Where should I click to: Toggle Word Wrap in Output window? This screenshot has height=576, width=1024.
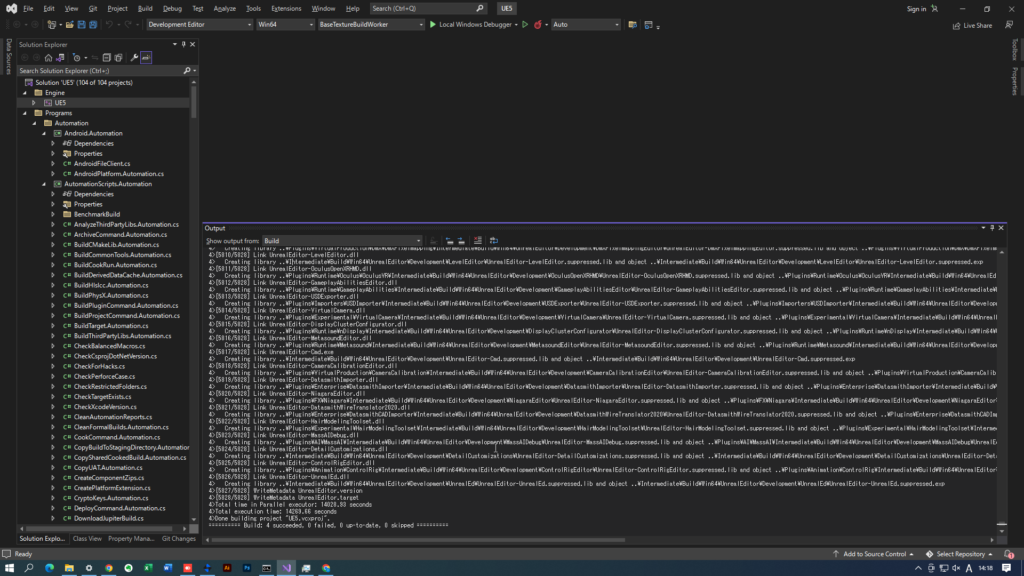[494, 240]
